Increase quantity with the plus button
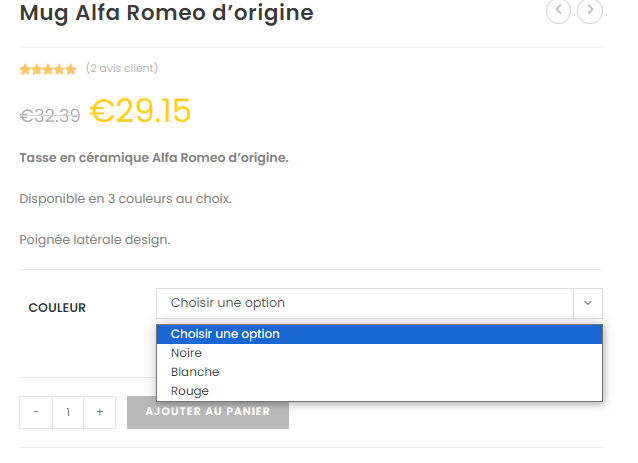 (x=99, y=412)
